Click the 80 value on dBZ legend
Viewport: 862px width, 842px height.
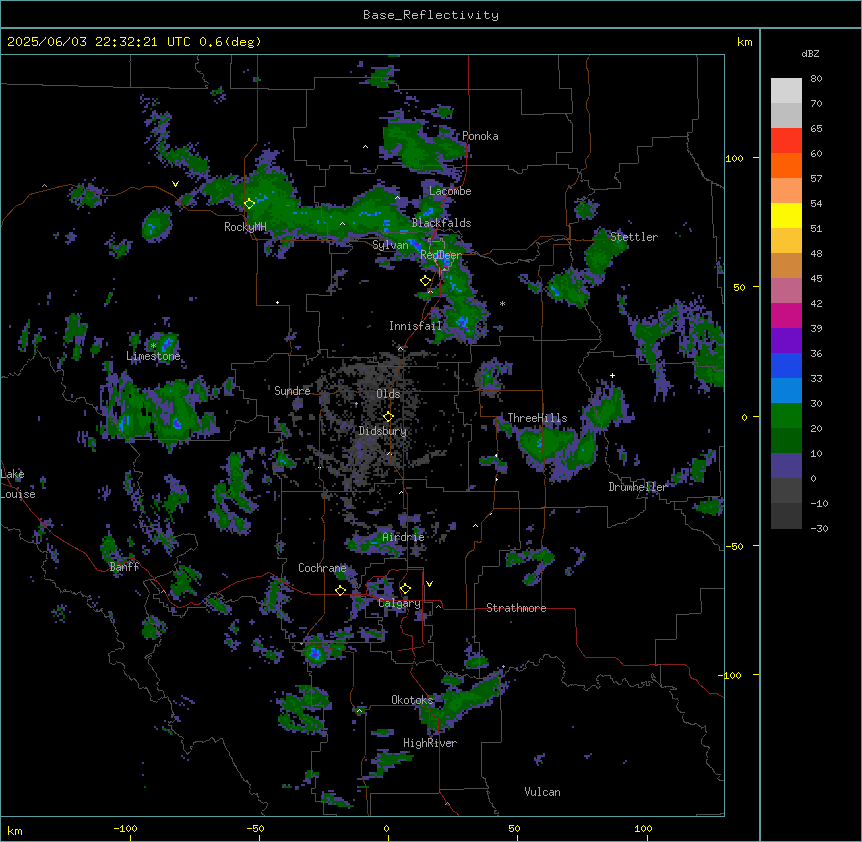click(816, 79)
